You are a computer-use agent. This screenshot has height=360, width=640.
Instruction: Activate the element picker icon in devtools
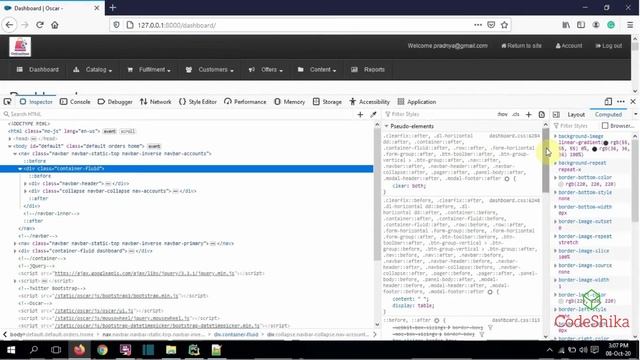[7, 102]
